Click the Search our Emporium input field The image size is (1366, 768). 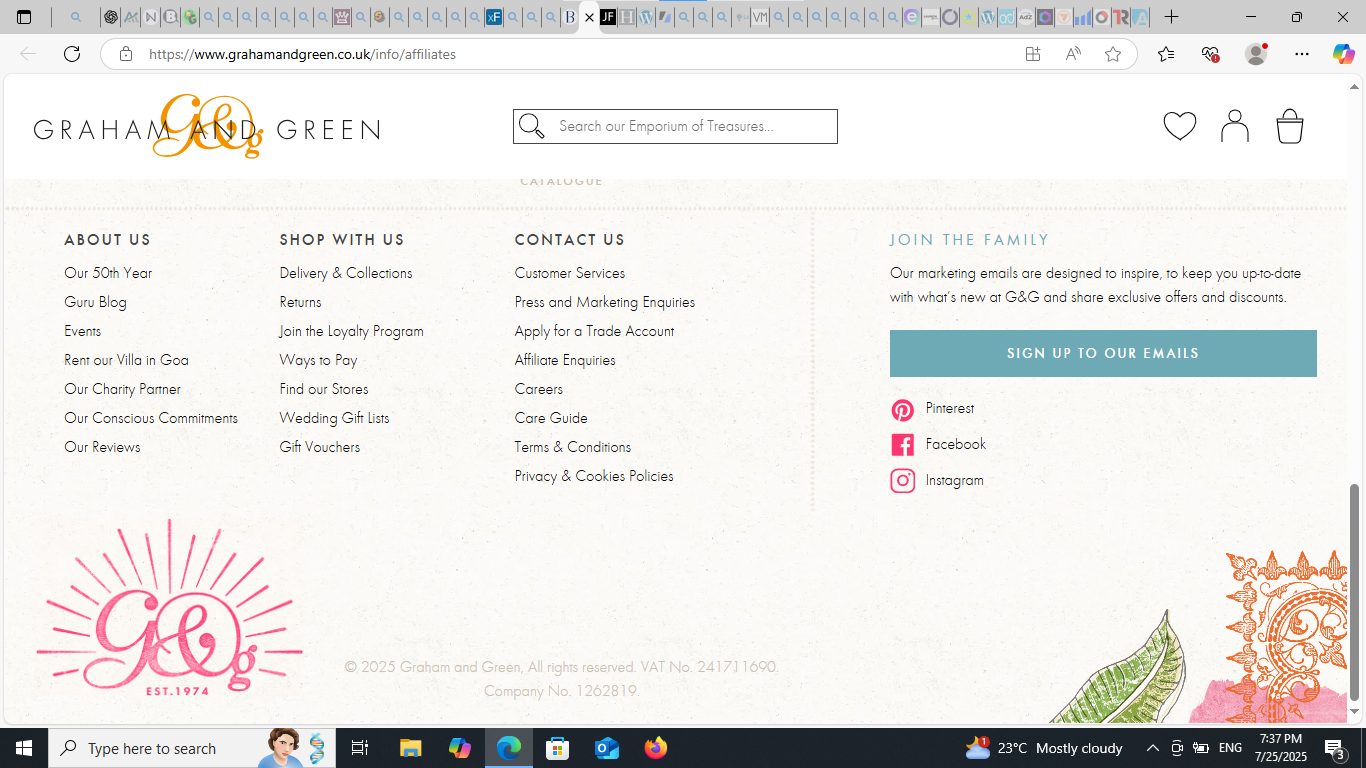tap(675, 126)
